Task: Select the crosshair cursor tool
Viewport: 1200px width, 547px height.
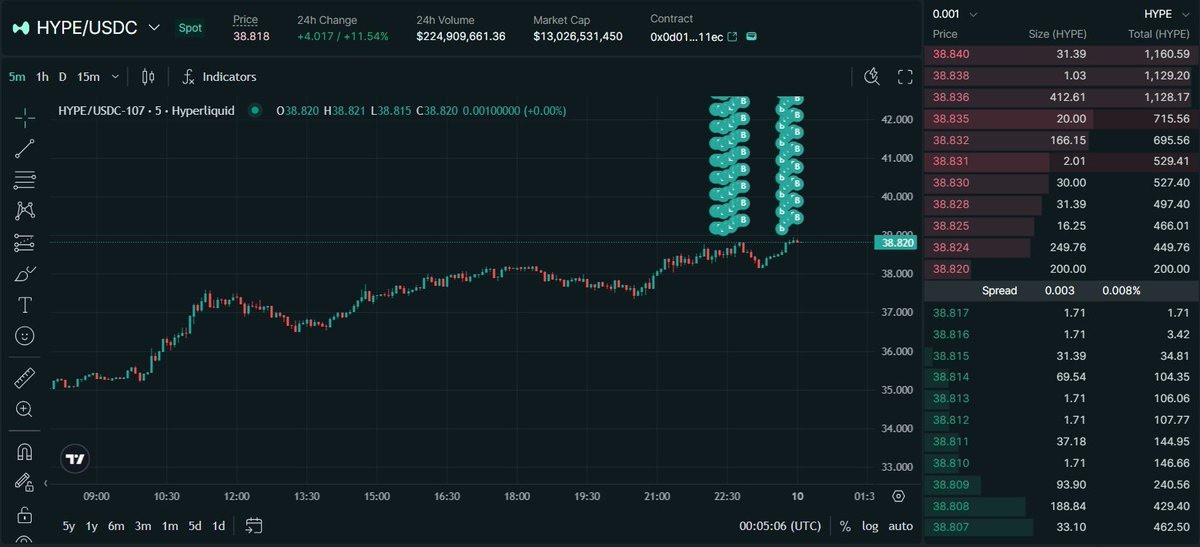Action: click(x=25, y=118)
